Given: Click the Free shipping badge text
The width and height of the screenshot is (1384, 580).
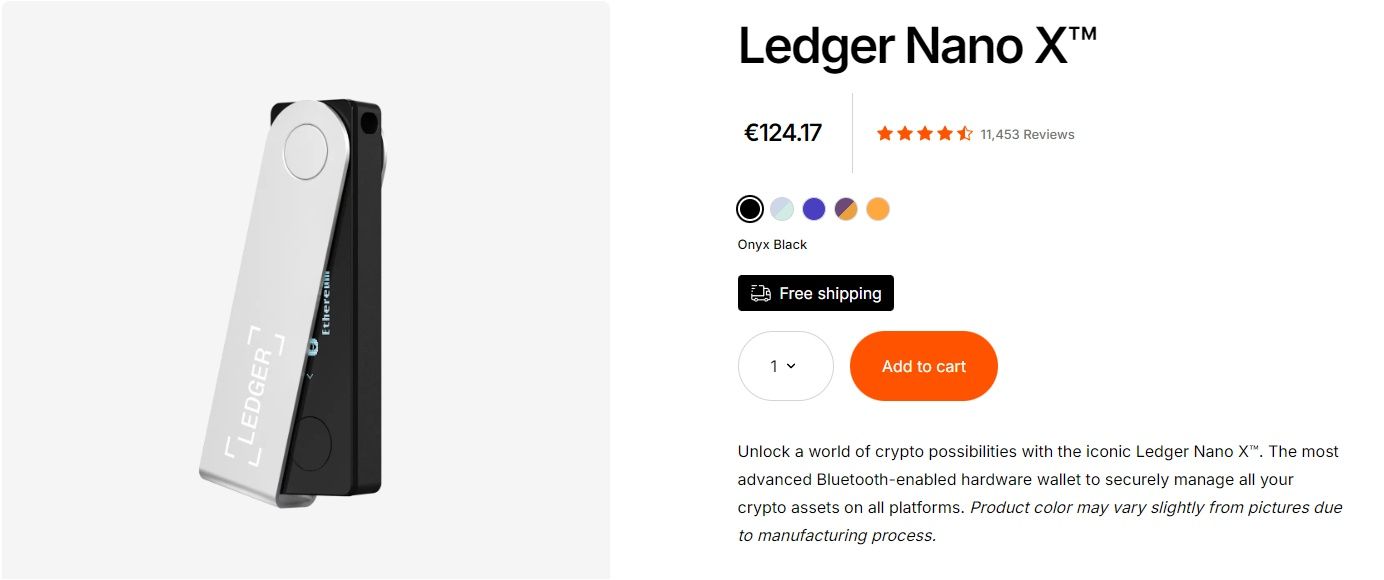Looking at the screenshot, I should [x=830, y=293].
